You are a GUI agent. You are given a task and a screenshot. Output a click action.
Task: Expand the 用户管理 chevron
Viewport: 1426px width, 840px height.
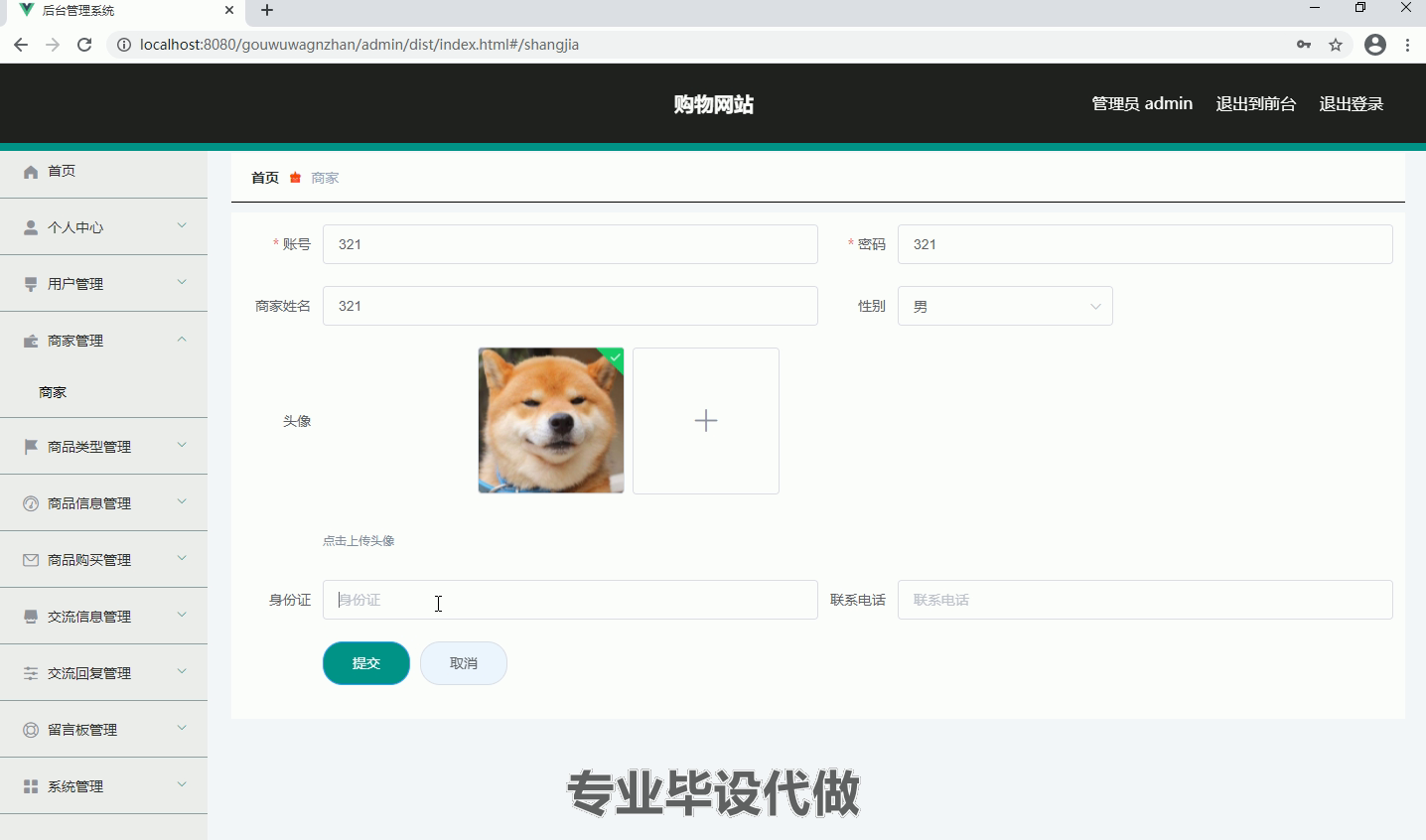point(182,282)
